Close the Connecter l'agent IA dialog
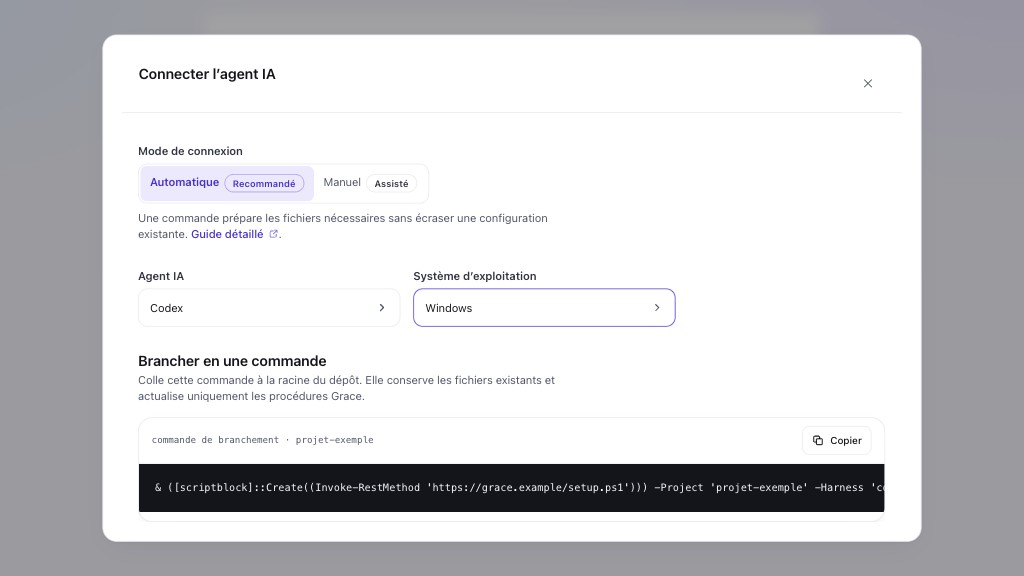Image resolution: width=1024 pixels, height=576 pixels. (x=867, y=84)
